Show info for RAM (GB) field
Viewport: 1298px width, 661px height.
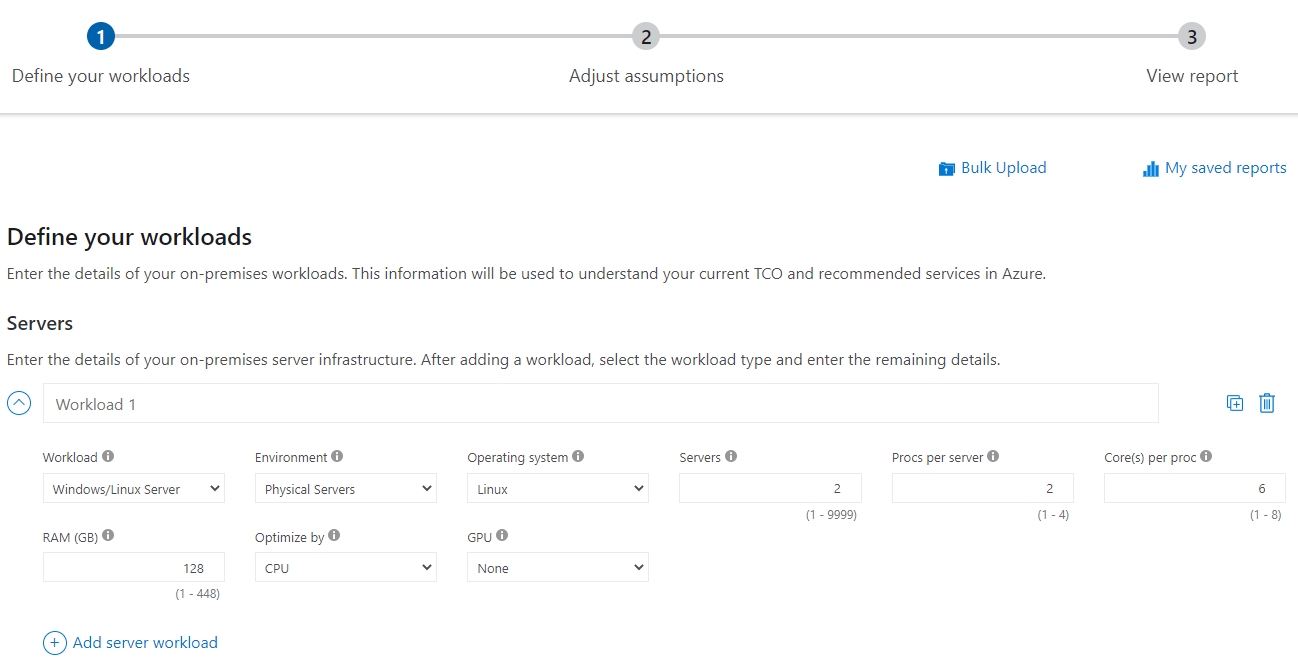coord(108,535)
